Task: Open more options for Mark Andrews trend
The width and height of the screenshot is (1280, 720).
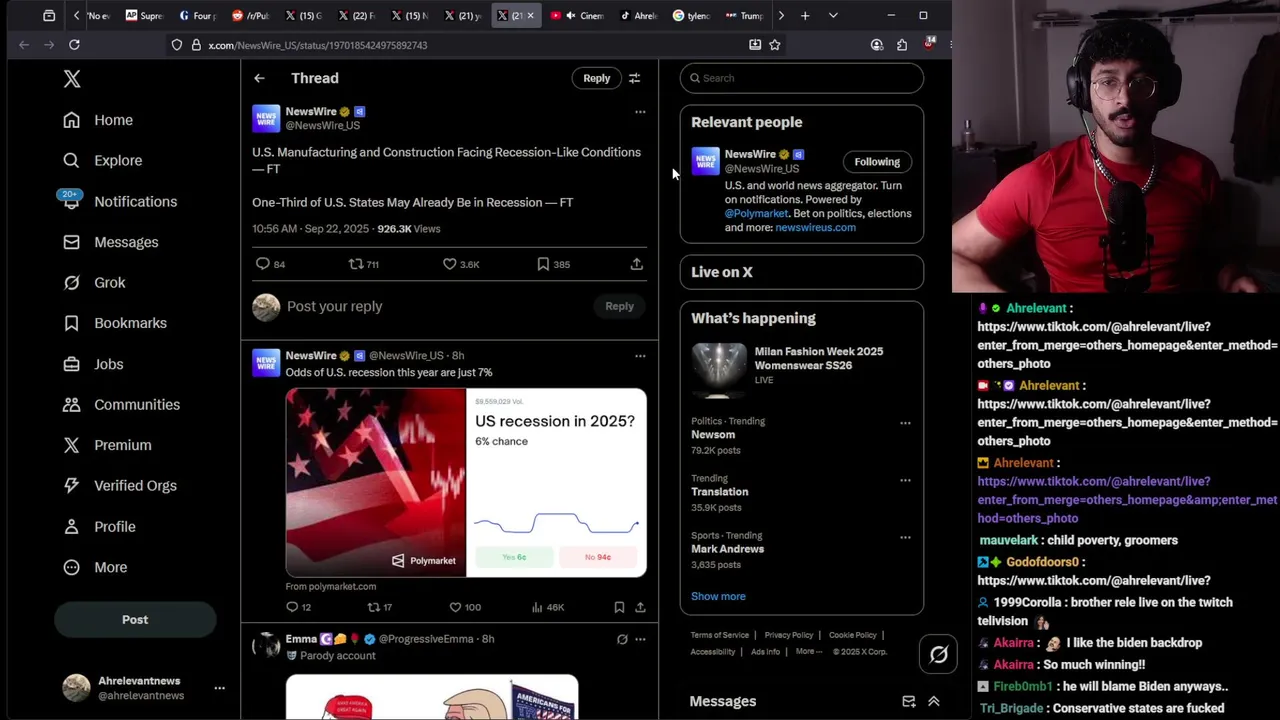Action: [x=905, y=537]
